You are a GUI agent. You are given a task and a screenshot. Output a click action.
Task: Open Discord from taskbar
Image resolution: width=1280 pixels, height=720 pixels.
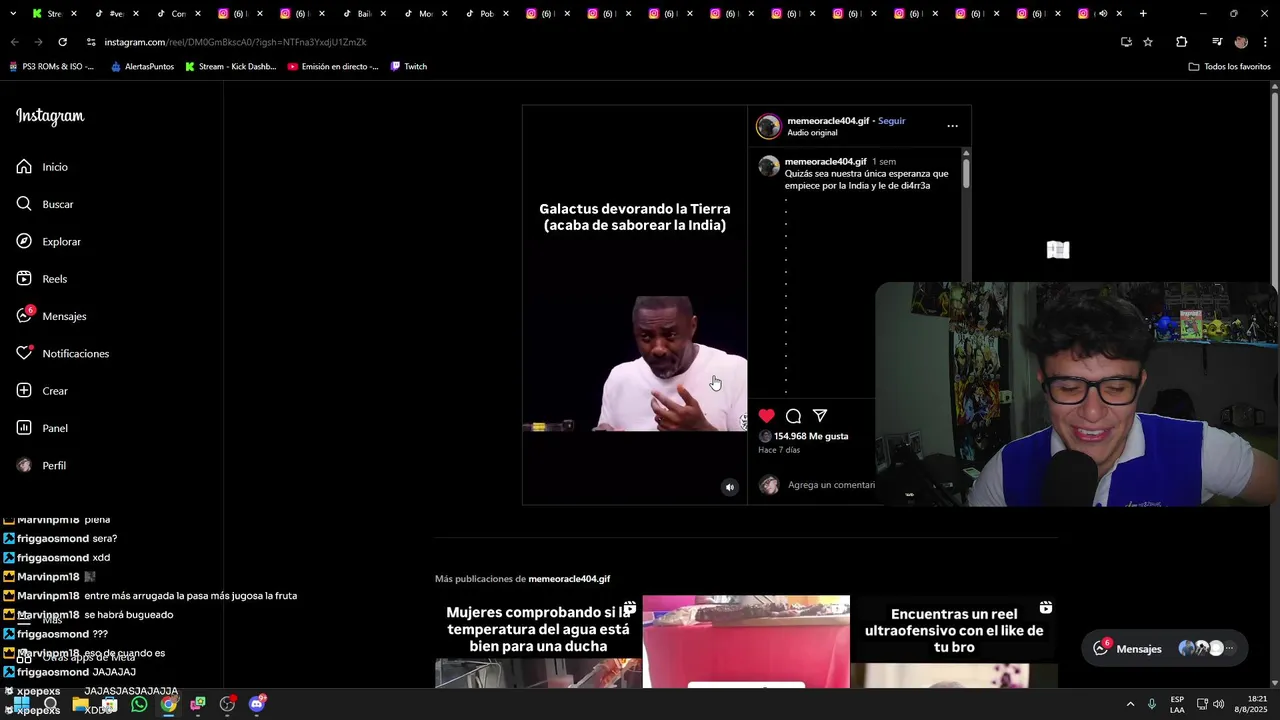(x=257, y=704)
